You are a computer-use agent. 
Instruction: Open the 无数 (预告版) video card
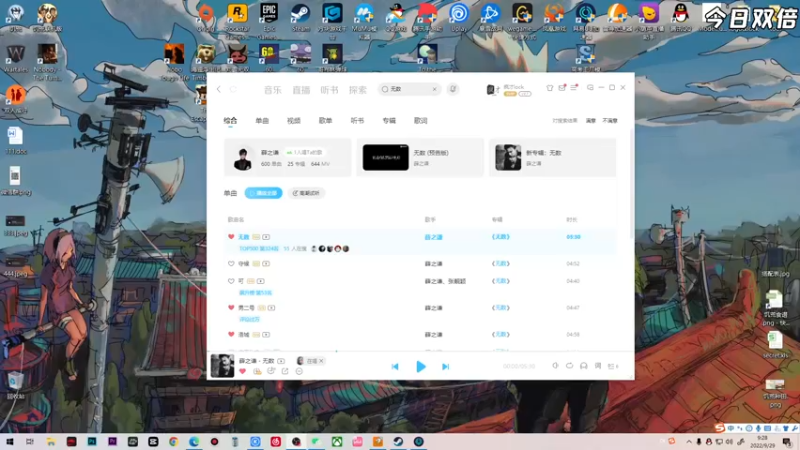(x=420, y=157)
